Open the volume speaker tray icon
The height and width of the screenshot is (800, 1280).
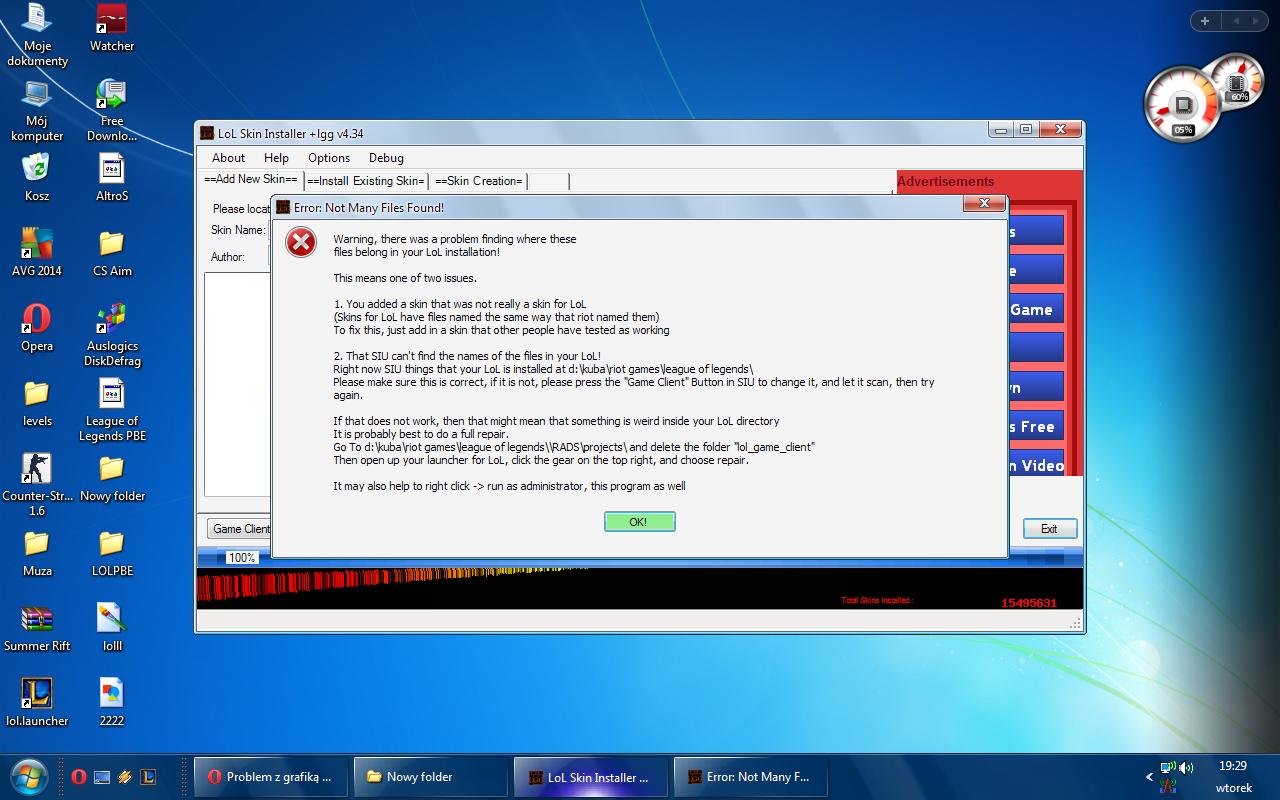coord(1186,768)
